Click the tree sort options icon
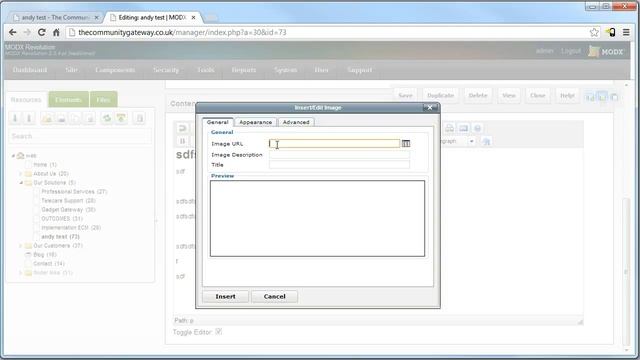 [x=121, y=118]
